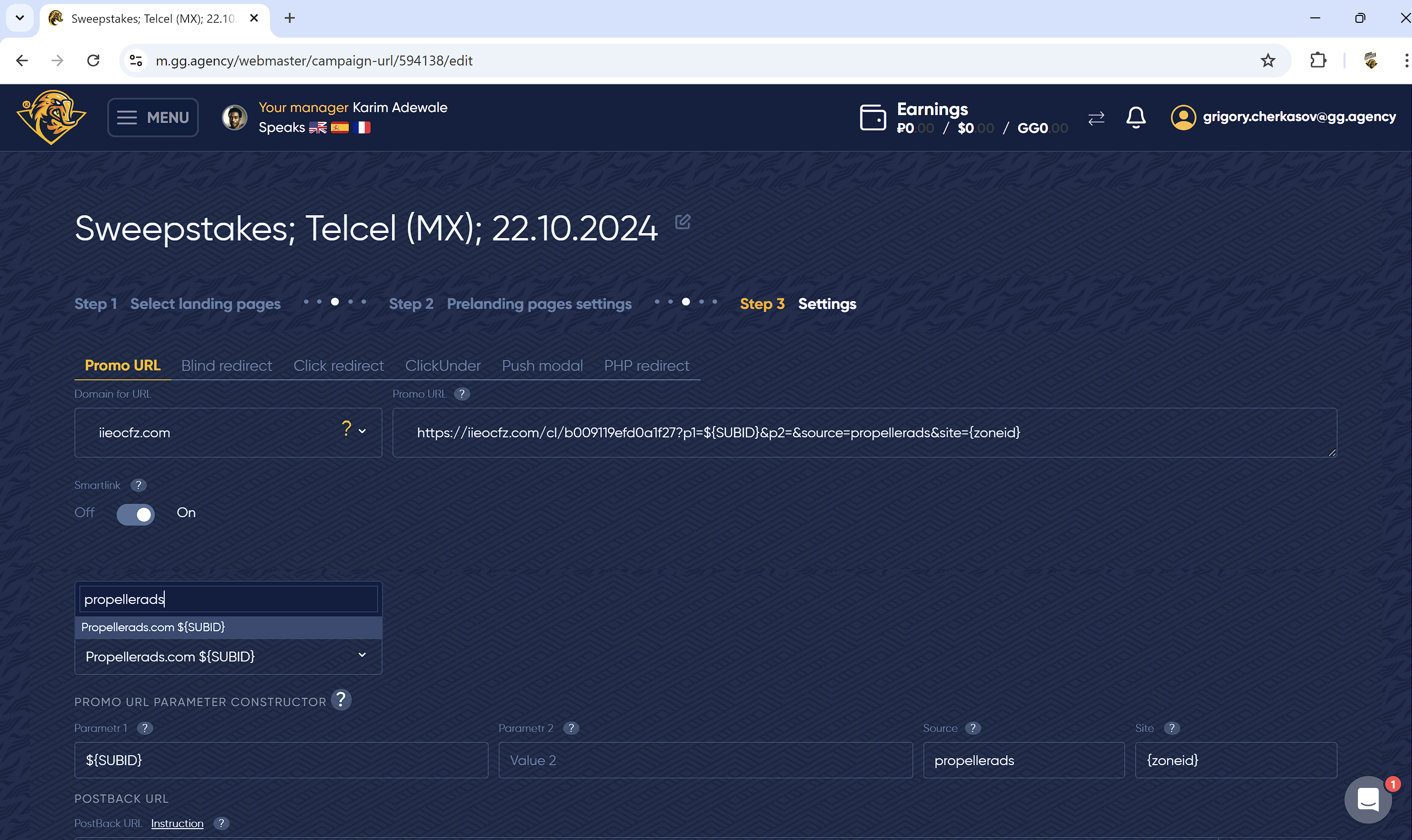Viewport: 1412px width, 840px height.
Task: Click the Parametr 1 help icon
Action: point(145,728)
